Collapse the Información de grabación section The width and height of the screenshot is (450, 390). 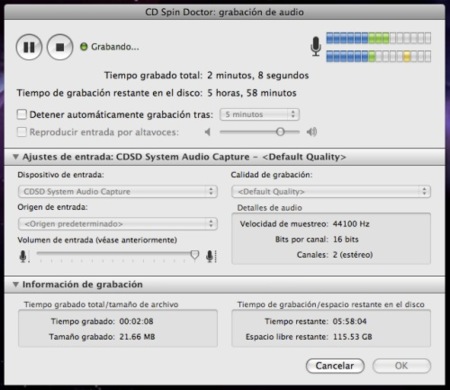point(15,284)
